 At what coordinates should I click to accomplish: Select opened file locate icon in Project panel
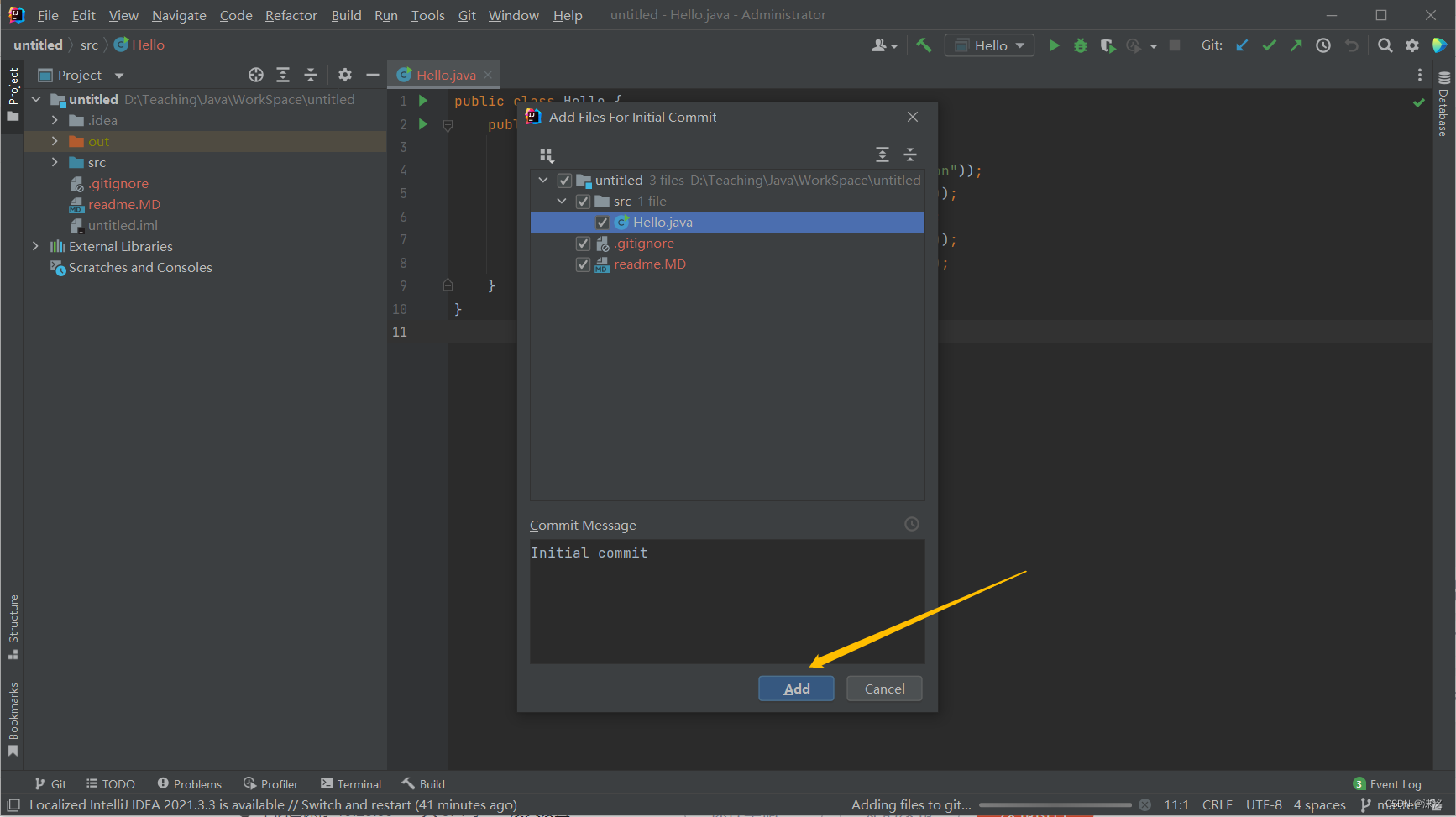256,75
